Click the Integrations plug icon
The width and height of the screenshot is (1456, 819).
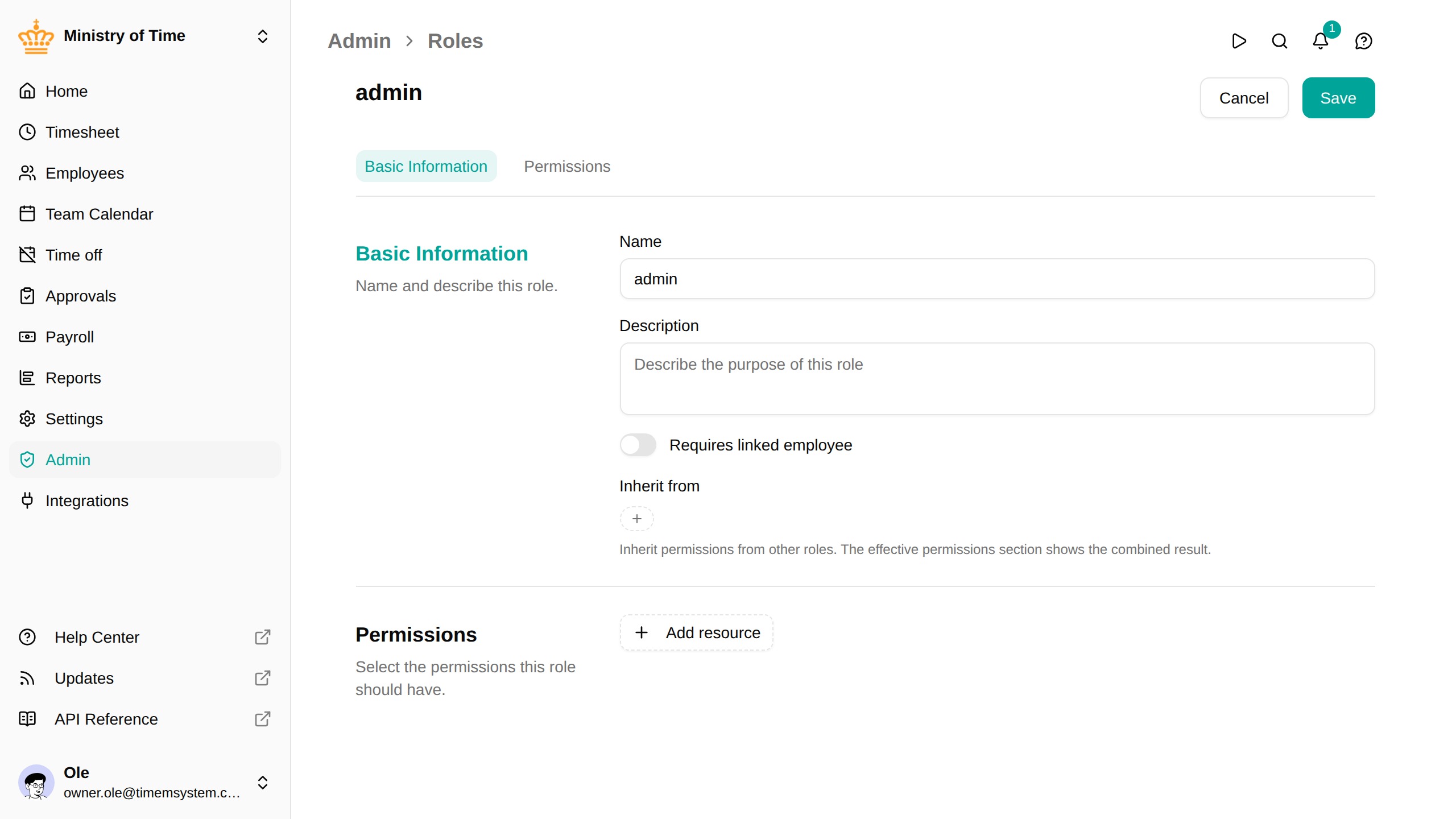point(27,500)
